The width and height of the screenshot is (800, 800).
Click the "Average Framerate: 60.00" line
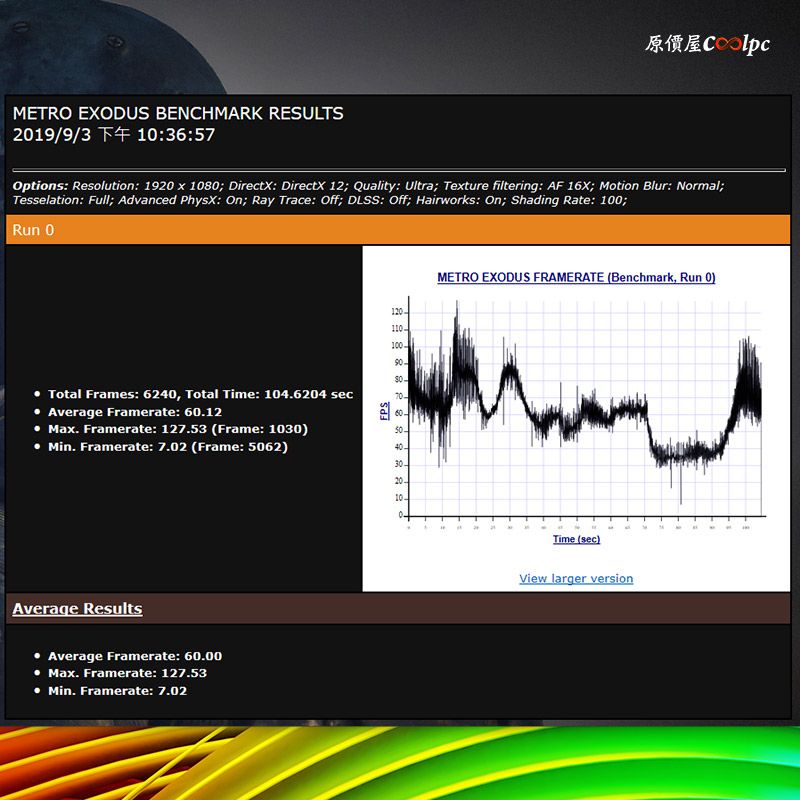(135, 656)
